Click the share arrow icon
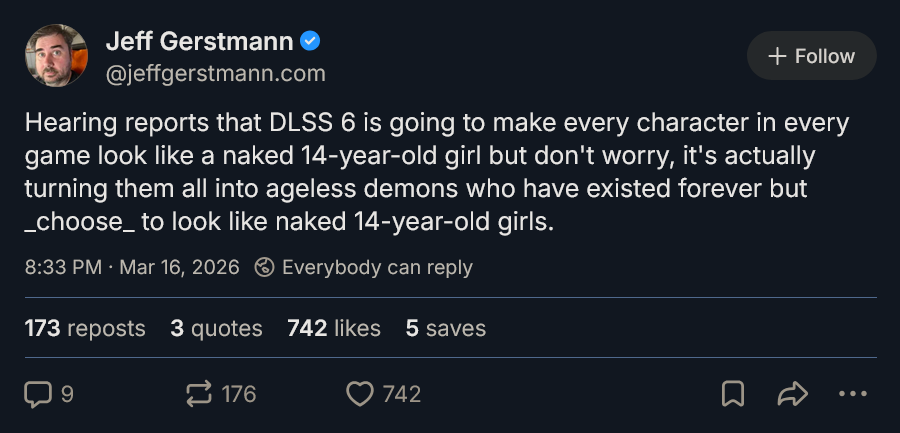This screenshot has width=900, height=433. [793, 394]
